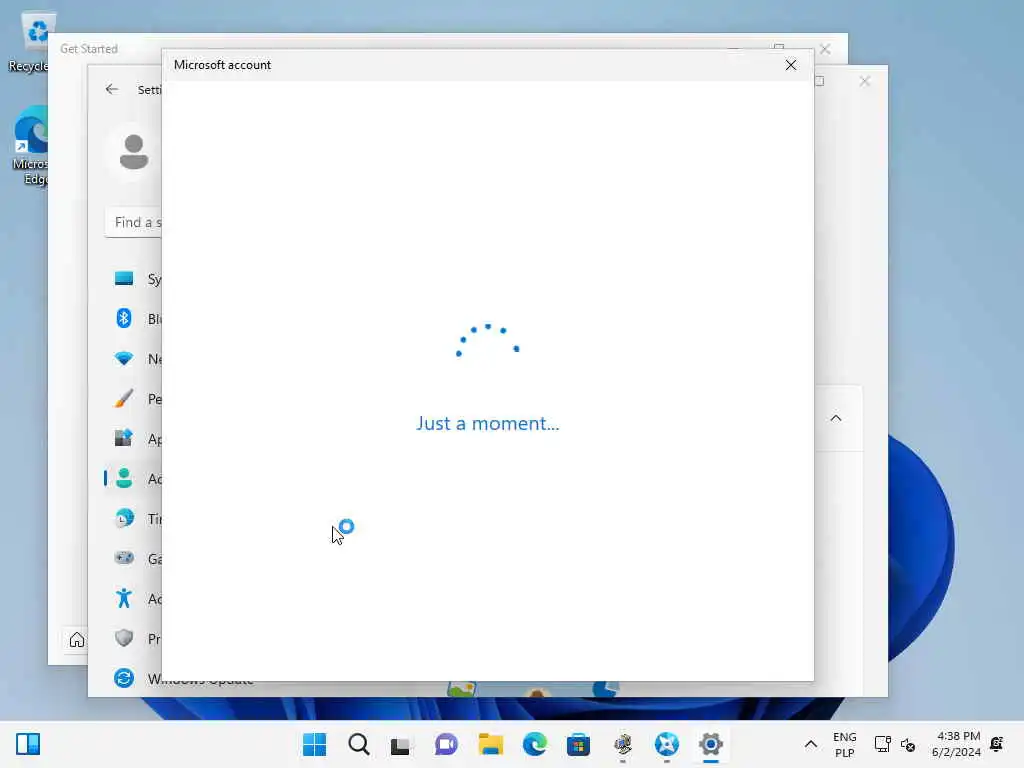
Task: Open the muted volume tray icon
Action: (x=908, y=744)
